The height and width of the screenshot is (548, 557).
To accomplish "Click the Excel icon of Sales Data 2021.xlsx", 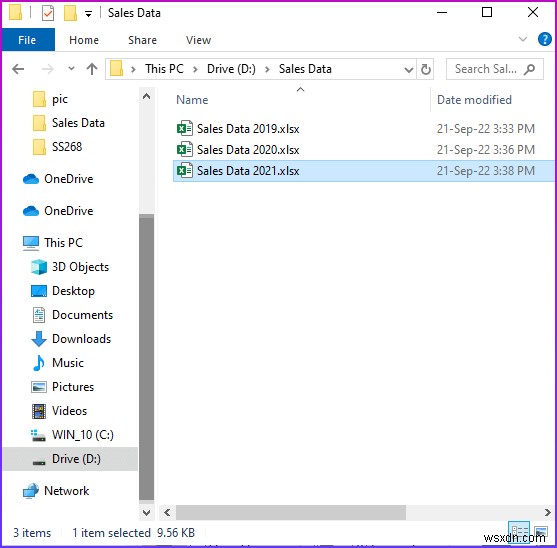I will point(185,170).
